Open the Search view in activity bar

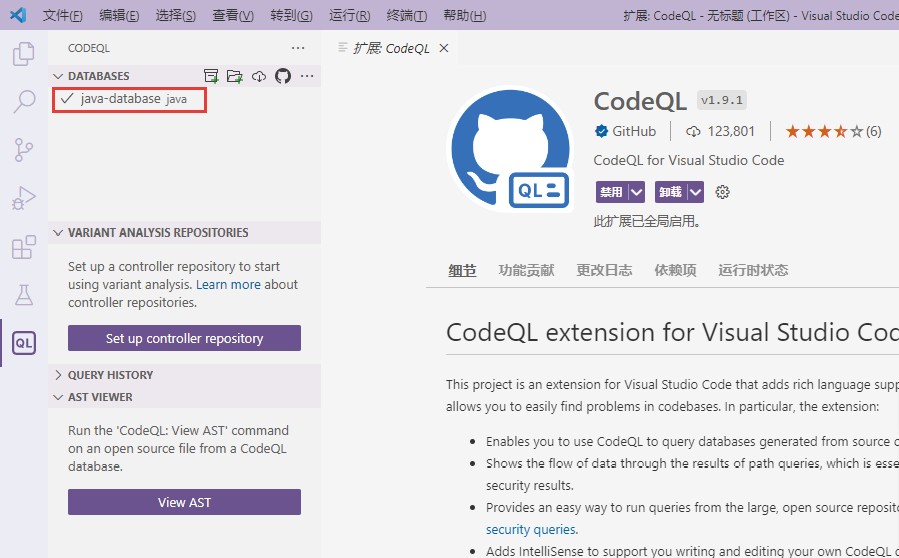click(24, 102)
